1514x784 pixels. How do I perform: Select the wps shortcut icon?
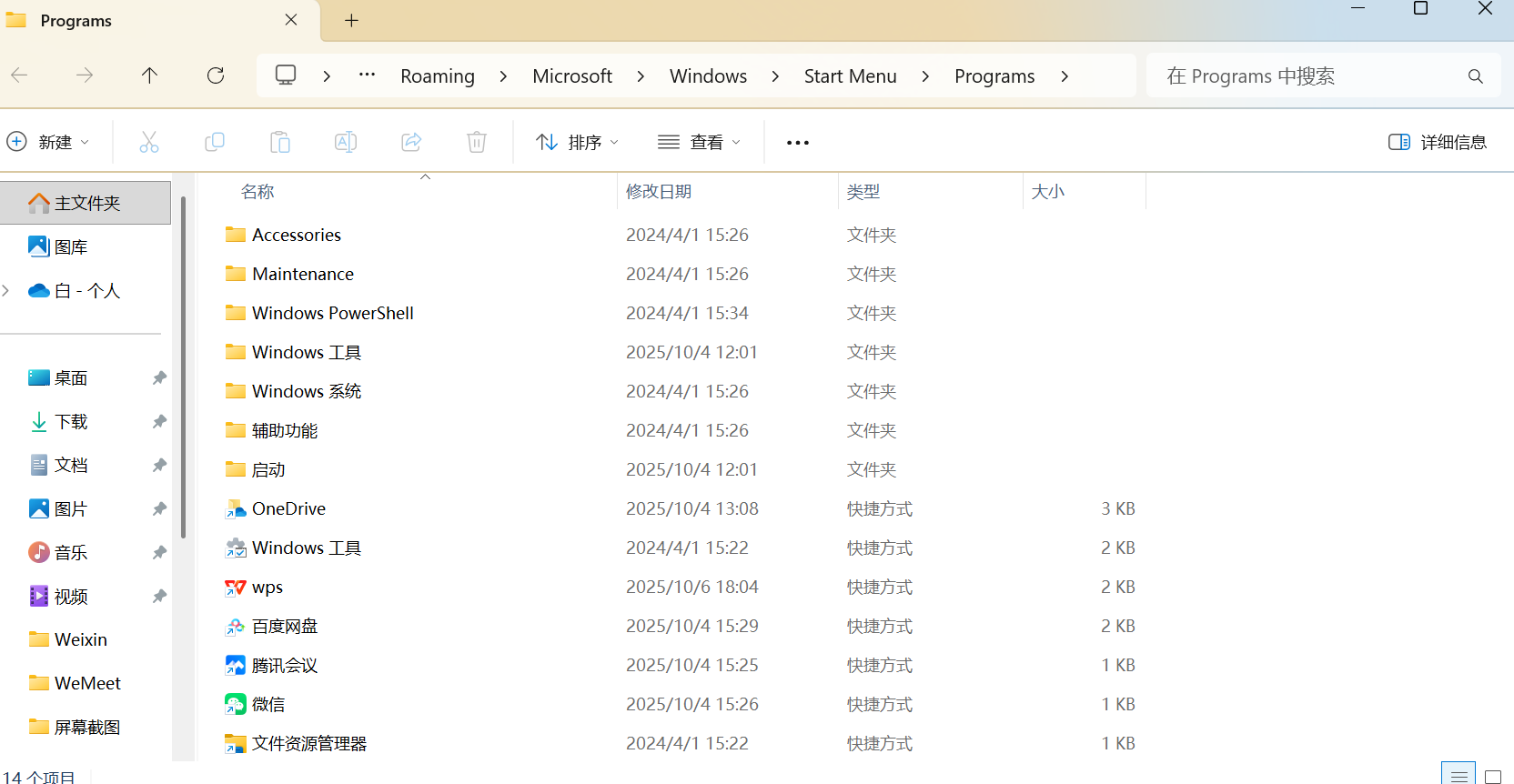[x=236, y=588]
